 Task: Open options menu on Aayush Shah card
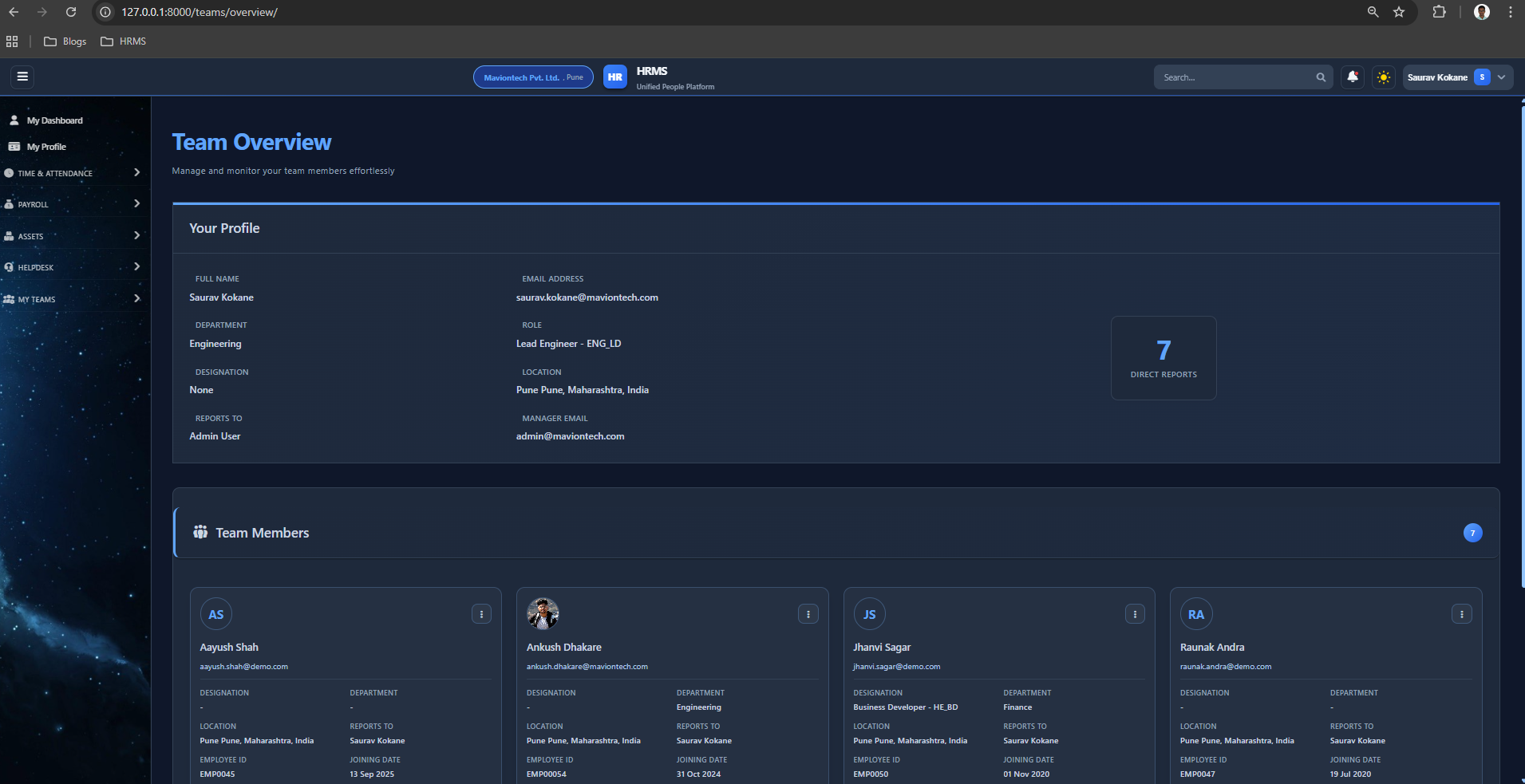tap(481, 614)
